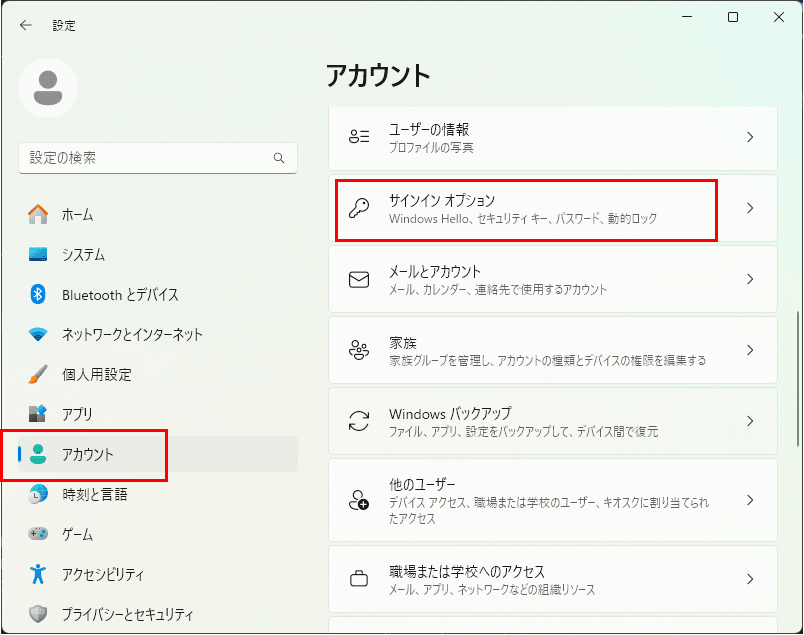The image size is (804, 635).
Task: Expand 他のユーザー chevron arrow
Action: point(750,500)
